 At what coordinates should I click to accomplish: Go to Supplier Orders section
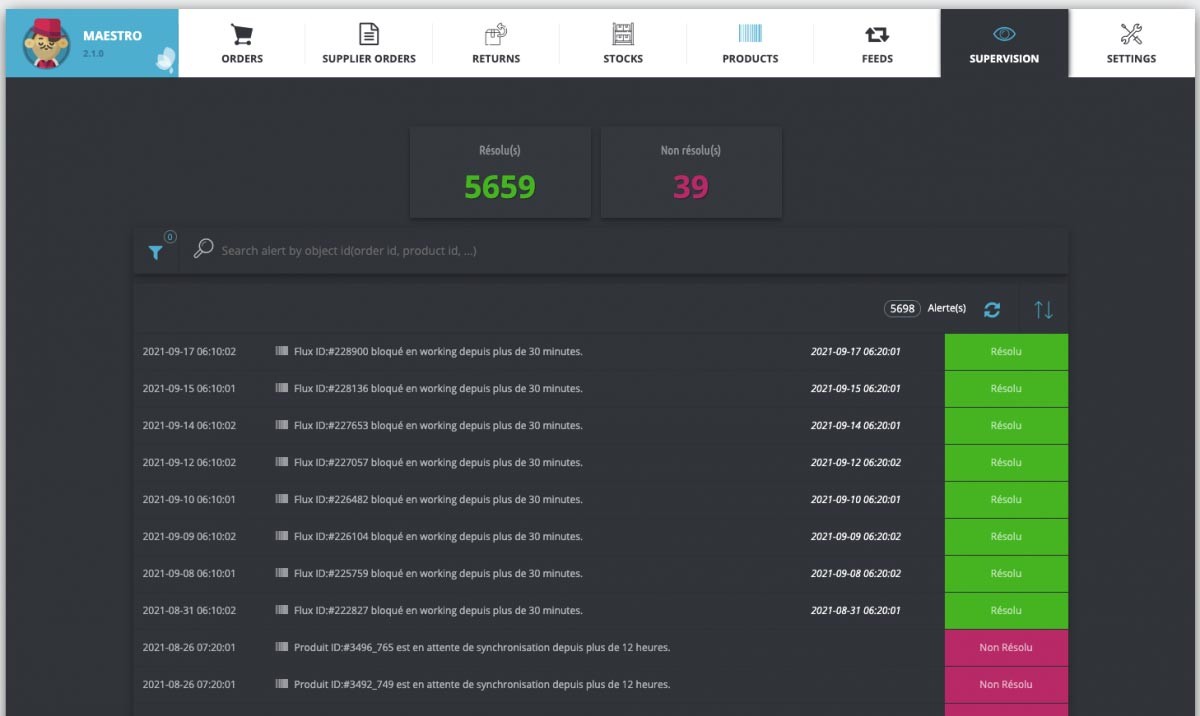pyautogui.click(x=369, y=44)
